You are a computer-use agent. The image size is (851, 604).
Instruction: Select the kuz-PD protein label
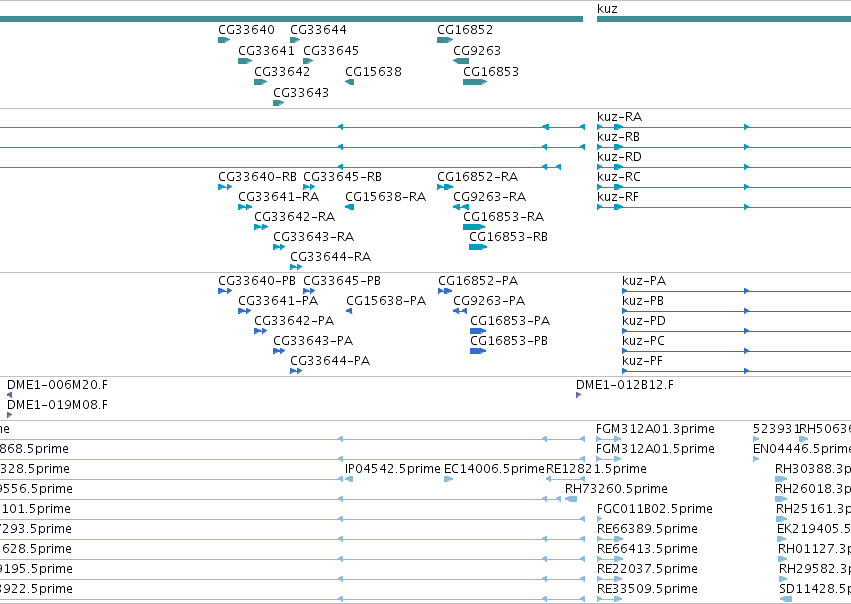[x=644, y=321]
